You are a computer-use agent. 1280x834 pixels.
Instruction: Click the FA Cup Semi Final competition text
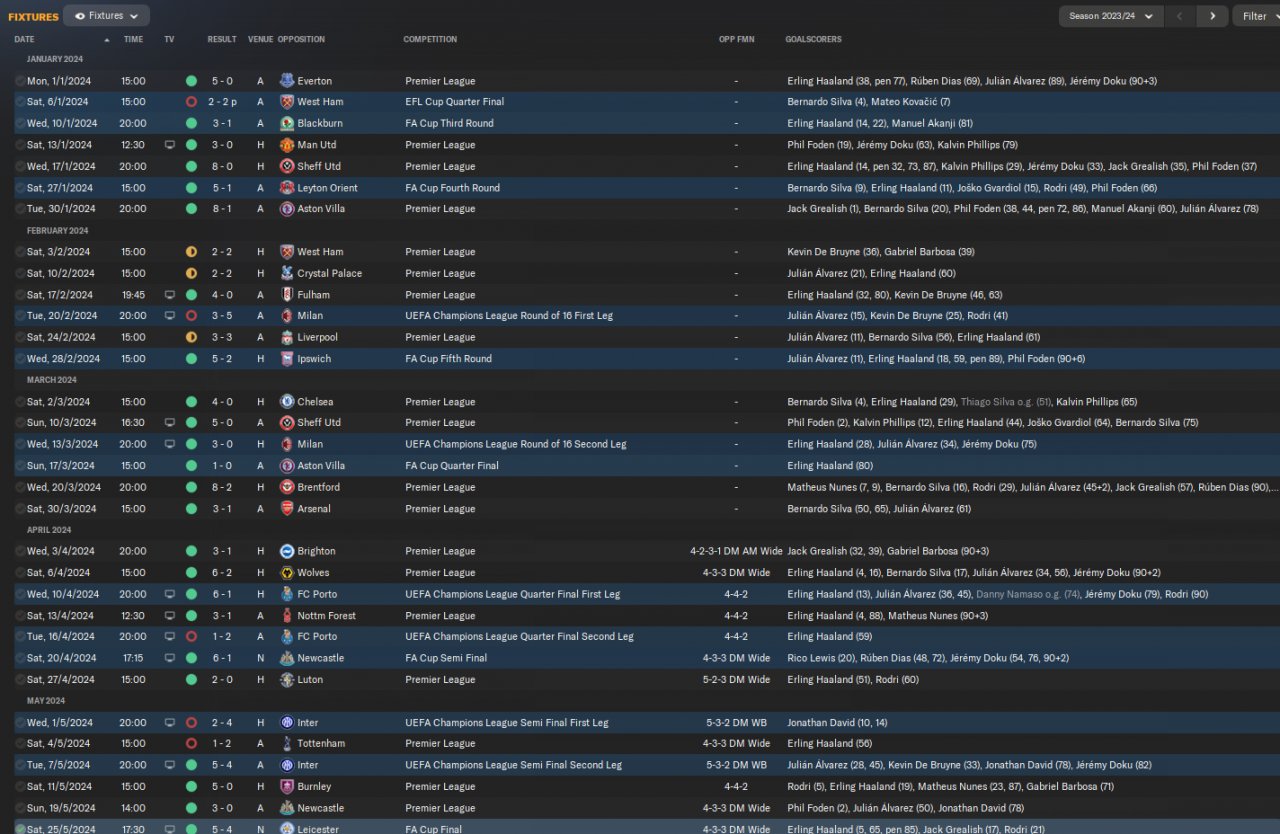[x=446, y=658]
